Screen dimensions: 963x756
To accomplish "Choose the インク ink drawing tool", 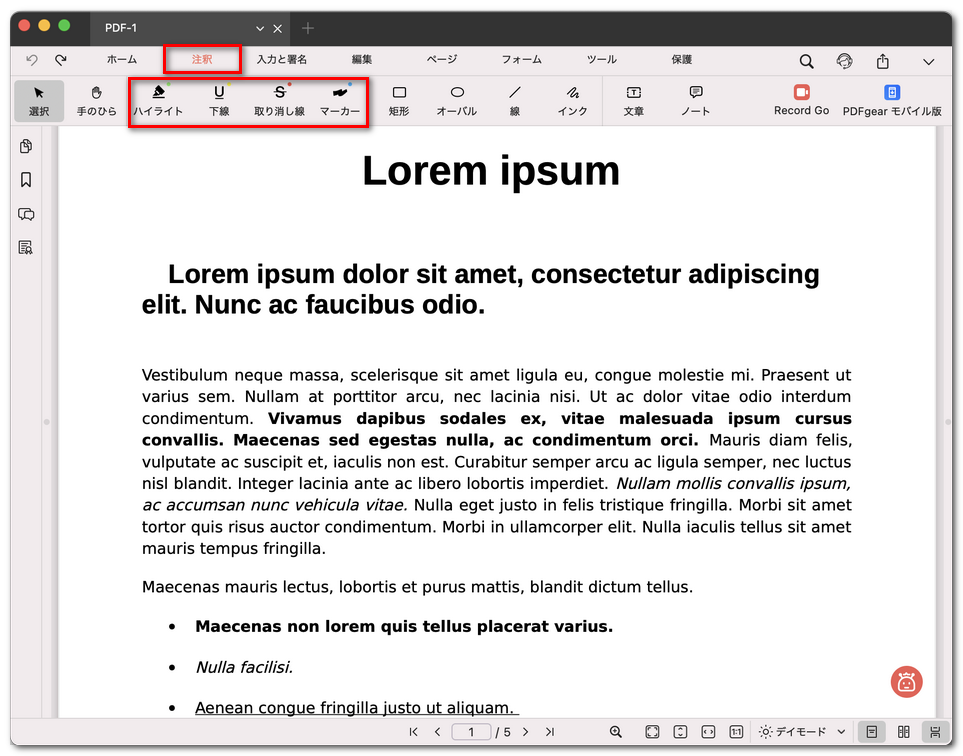I will [572, 100].
